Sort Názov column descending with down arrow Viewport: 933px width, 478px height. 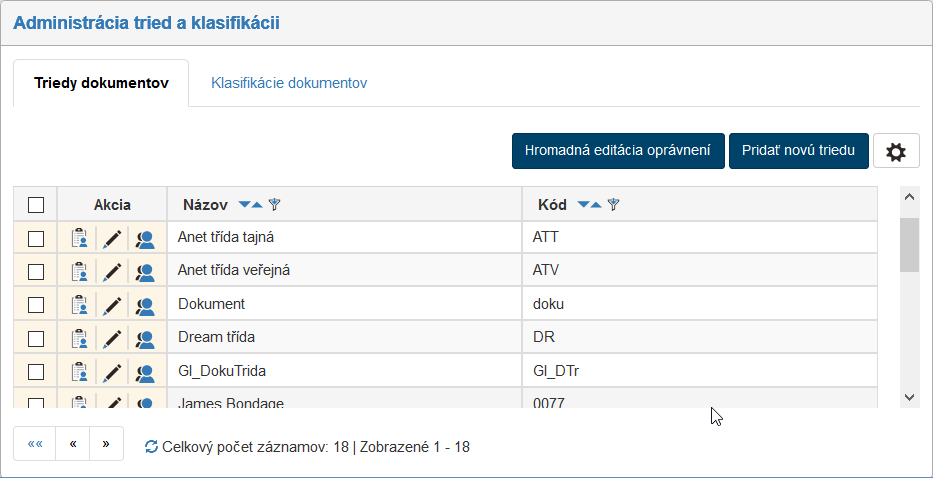click(244, 205)
